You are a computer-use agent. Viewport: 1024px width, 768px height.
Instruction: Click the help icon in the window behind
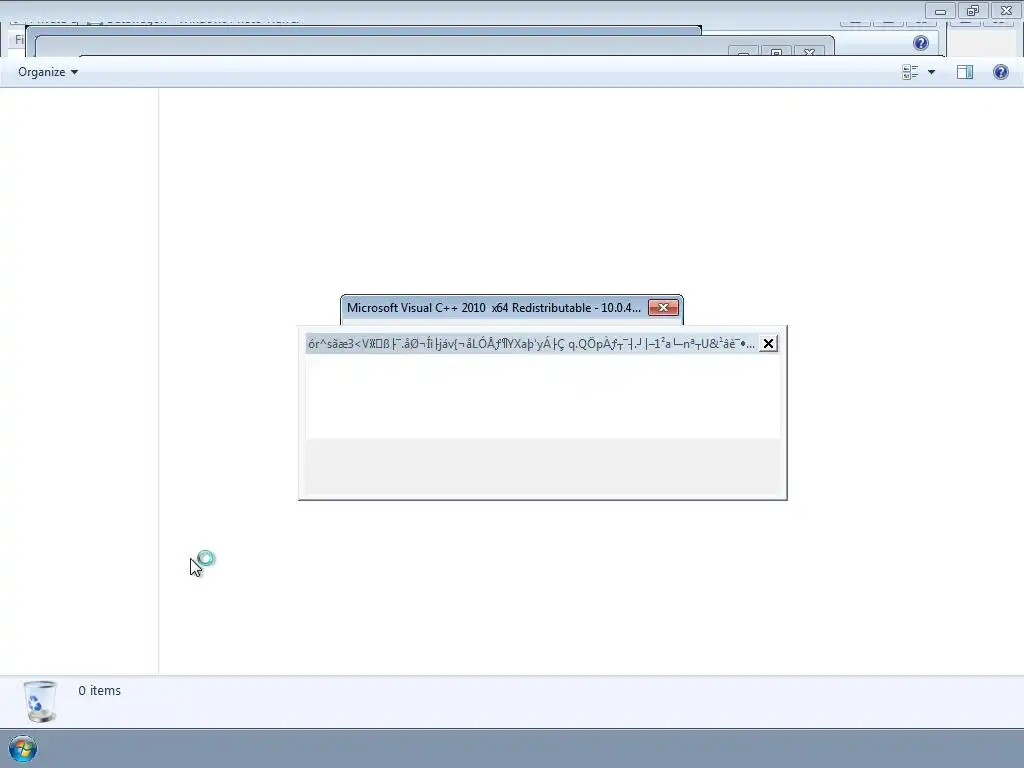921,43
